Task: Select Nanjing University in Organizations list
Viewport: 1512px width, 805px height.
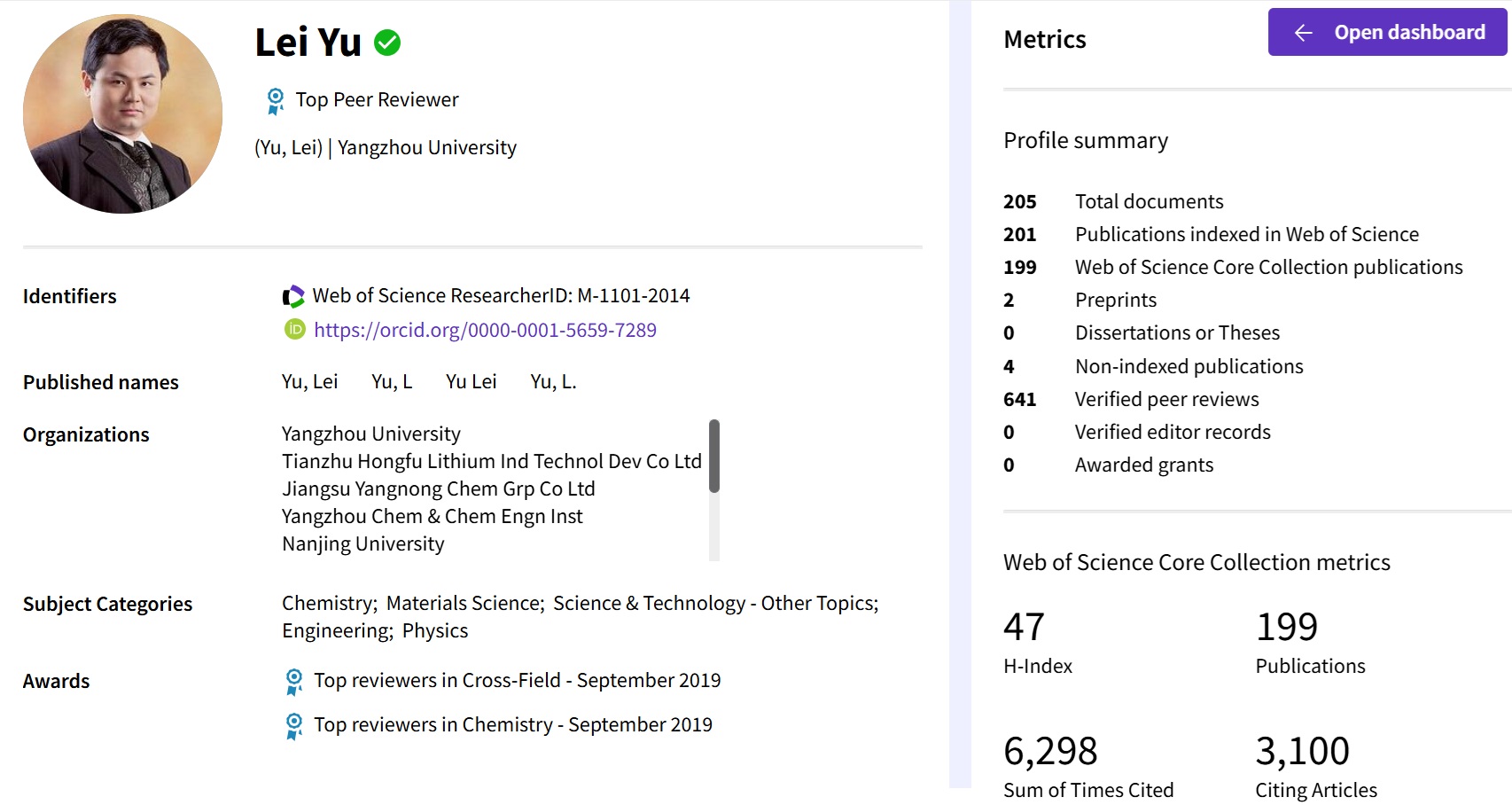Action: (362, 543)
